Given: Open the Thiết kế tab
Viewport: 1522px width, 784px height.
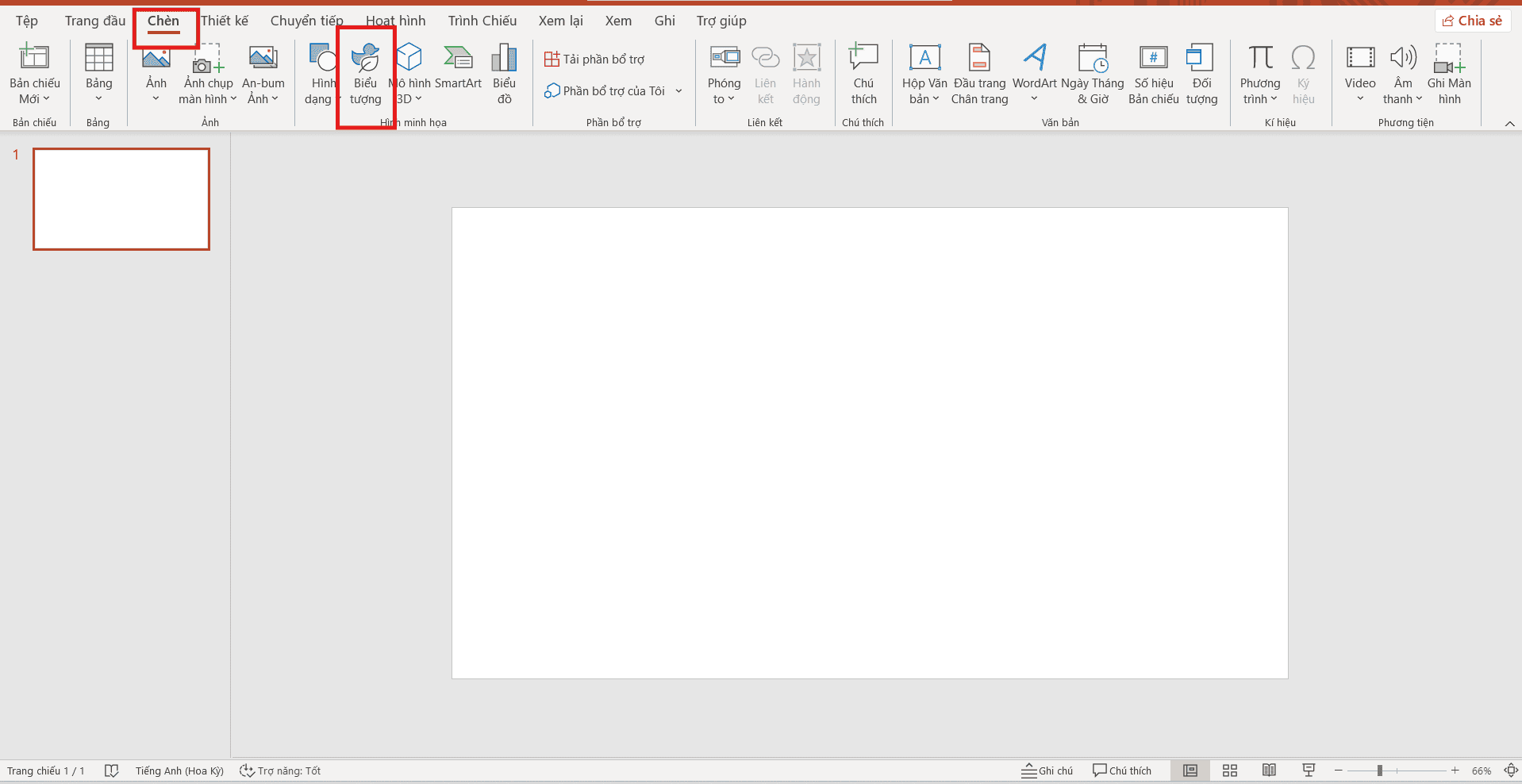Looking at the screenshot, I should point(225,21).
